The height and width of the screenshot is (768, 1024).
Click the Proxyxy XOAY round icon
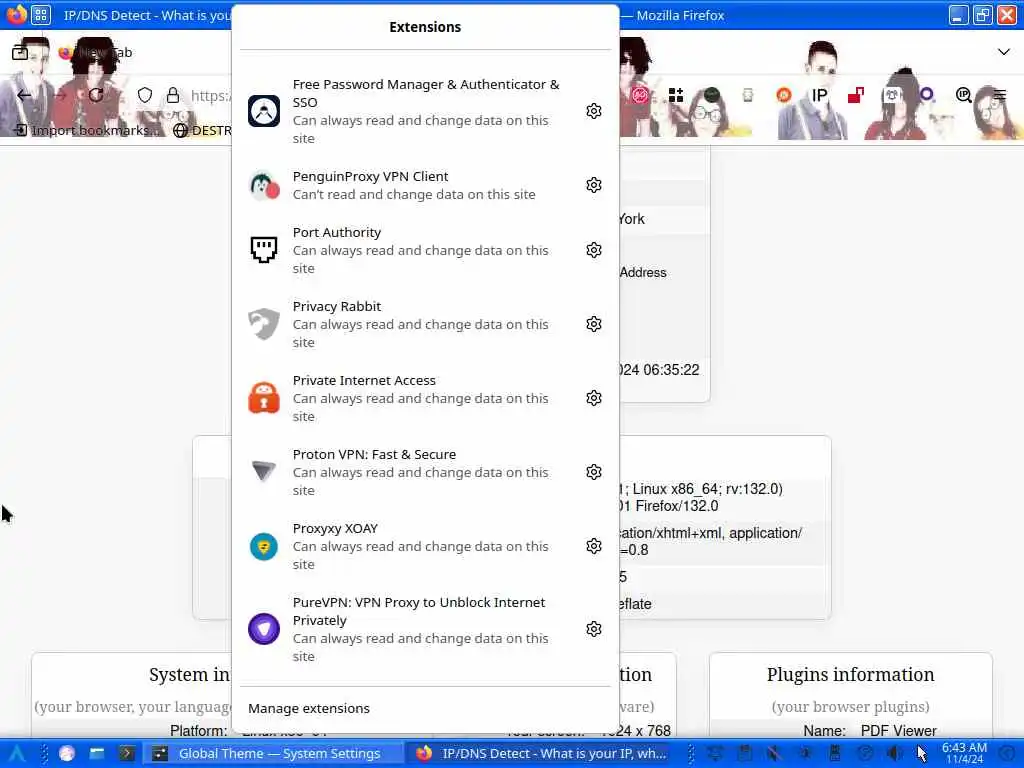(264, 546)
